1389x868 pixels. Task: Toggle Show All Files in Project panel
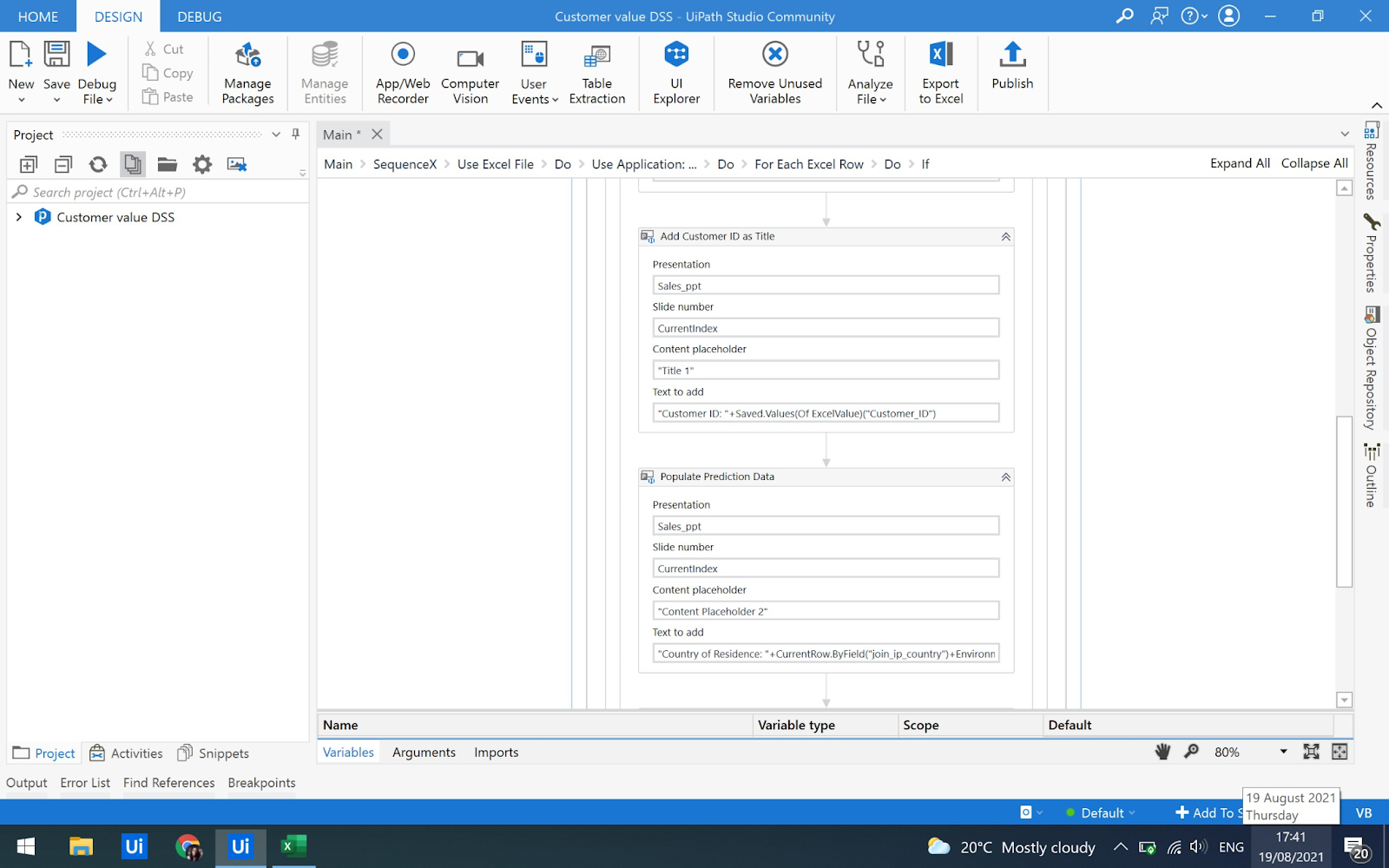point(133,164)
